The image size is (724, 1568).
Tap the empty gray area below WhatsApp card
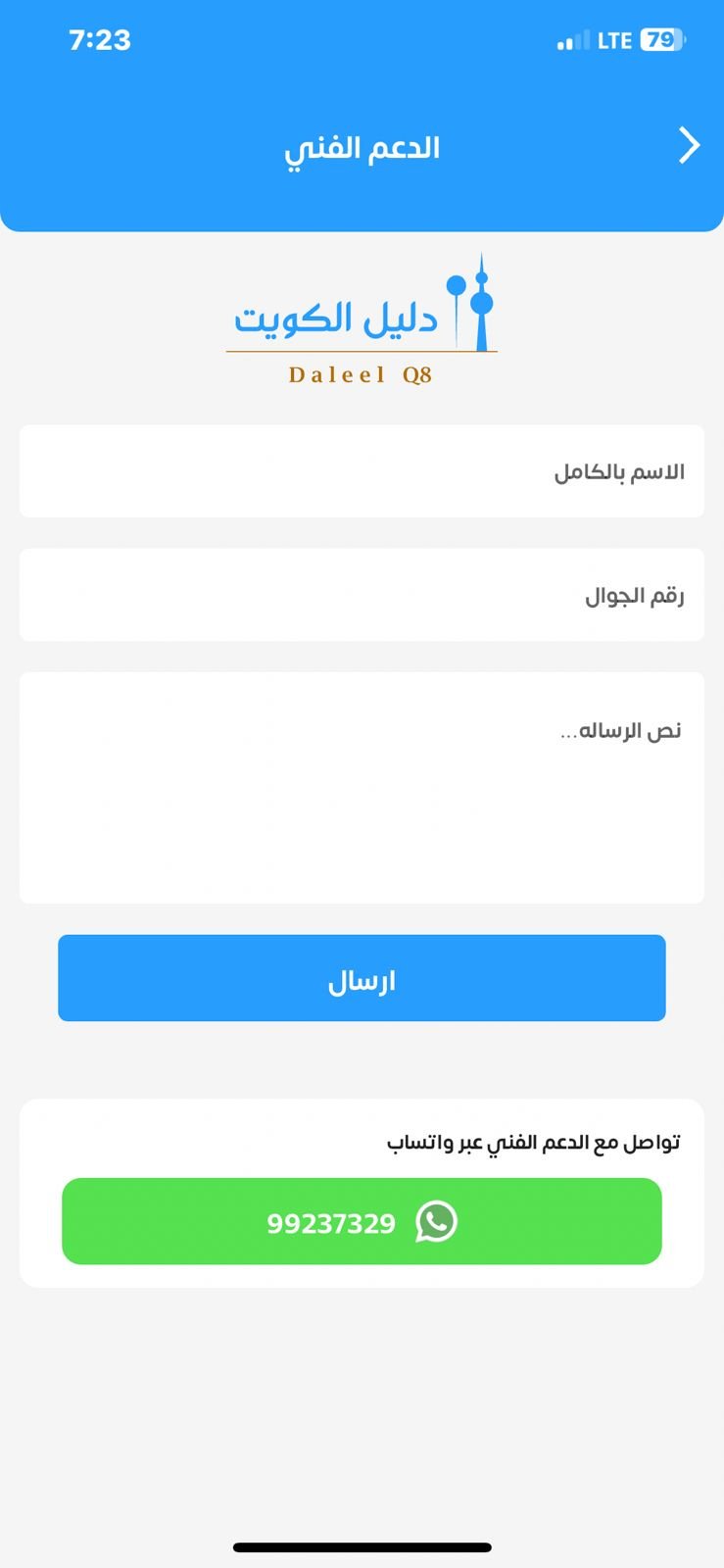coord(362,1401)
